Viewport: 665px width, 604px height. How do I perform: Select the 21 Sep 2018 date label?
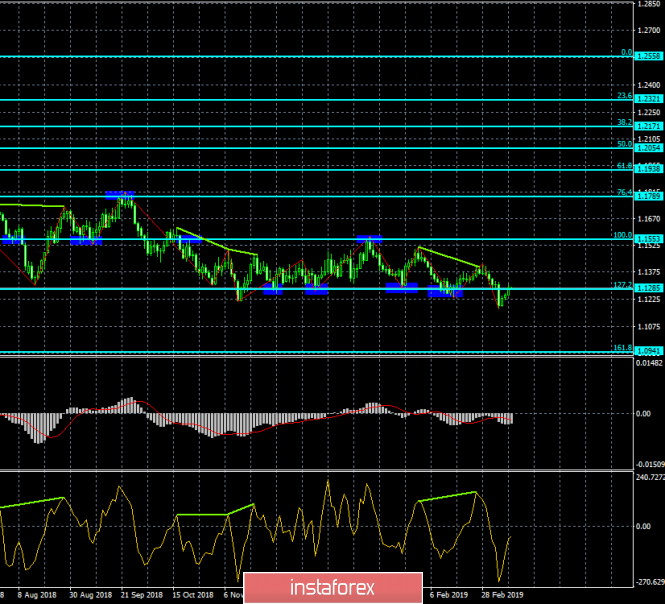(142, 595)
